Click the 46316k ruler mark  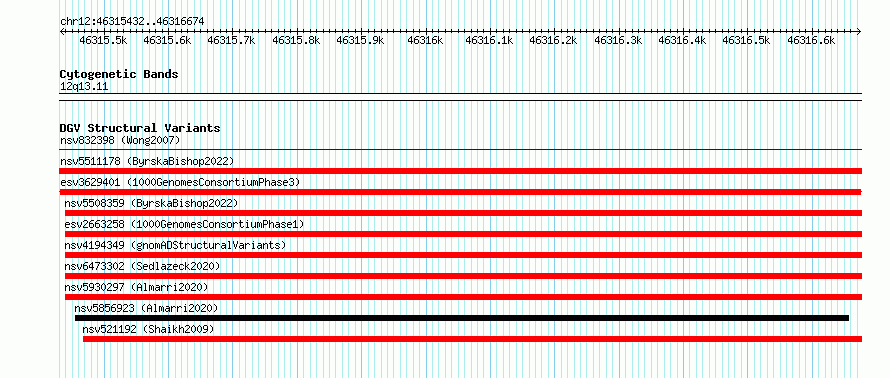(425, 40)
